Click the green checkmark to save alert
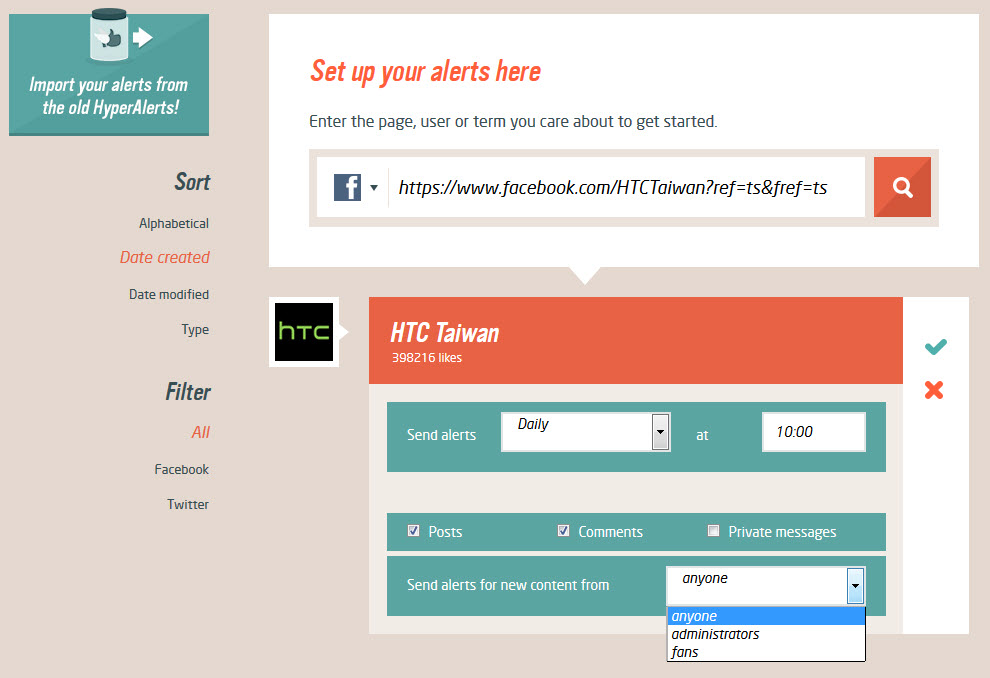The image size is (990, 678). pos(935,347)
